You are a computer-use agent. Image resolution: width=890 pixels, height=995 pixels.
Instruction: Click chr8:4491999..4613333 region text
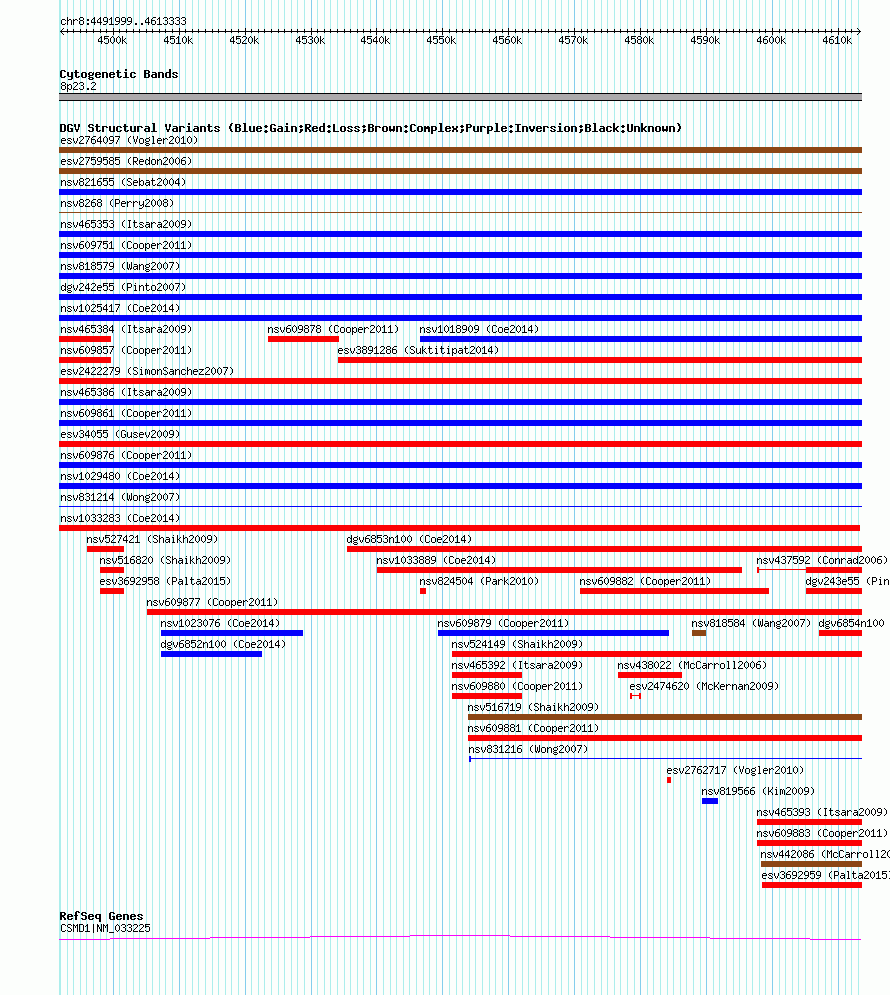coord(123,21)
